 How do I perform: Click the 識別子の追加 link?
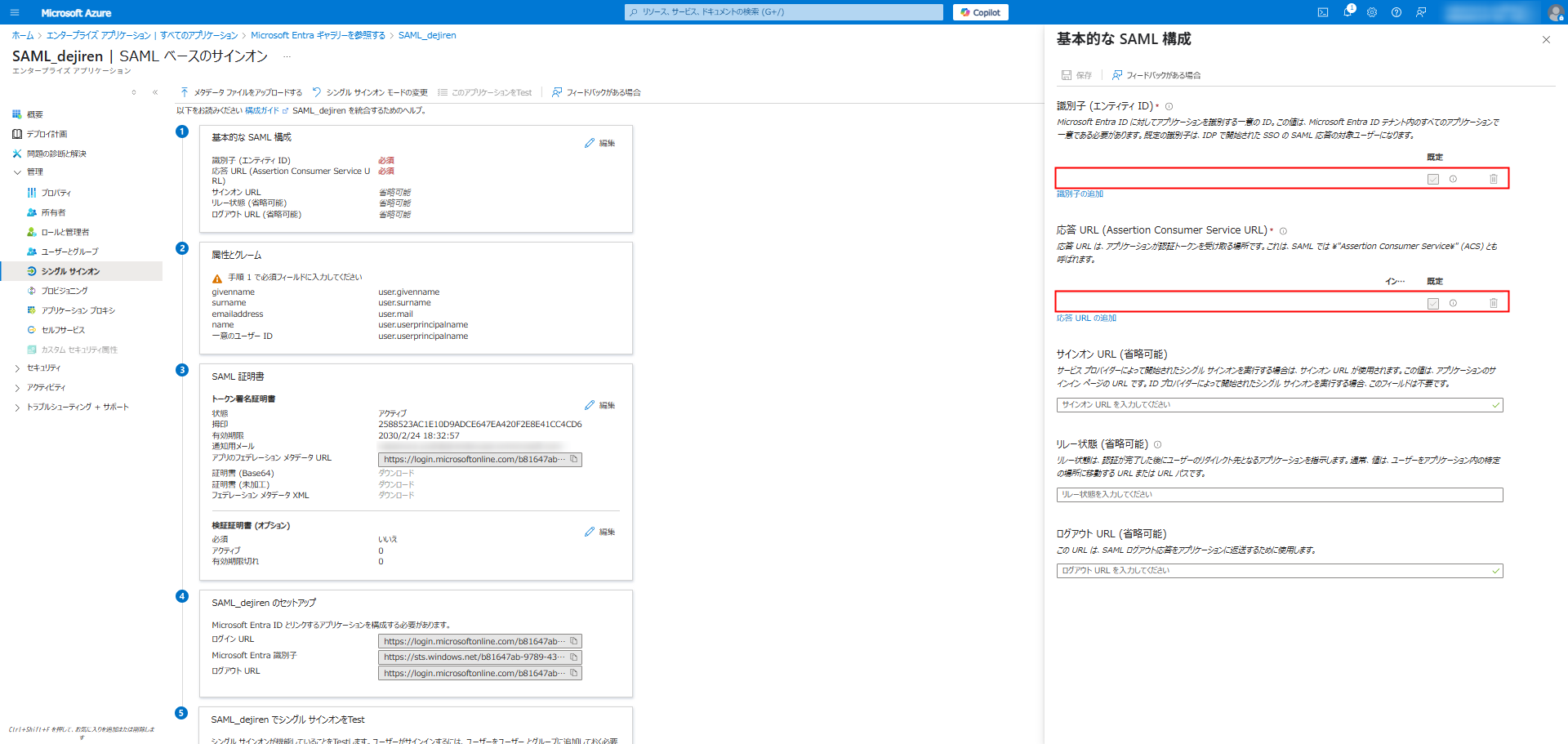coord(1080,194)
